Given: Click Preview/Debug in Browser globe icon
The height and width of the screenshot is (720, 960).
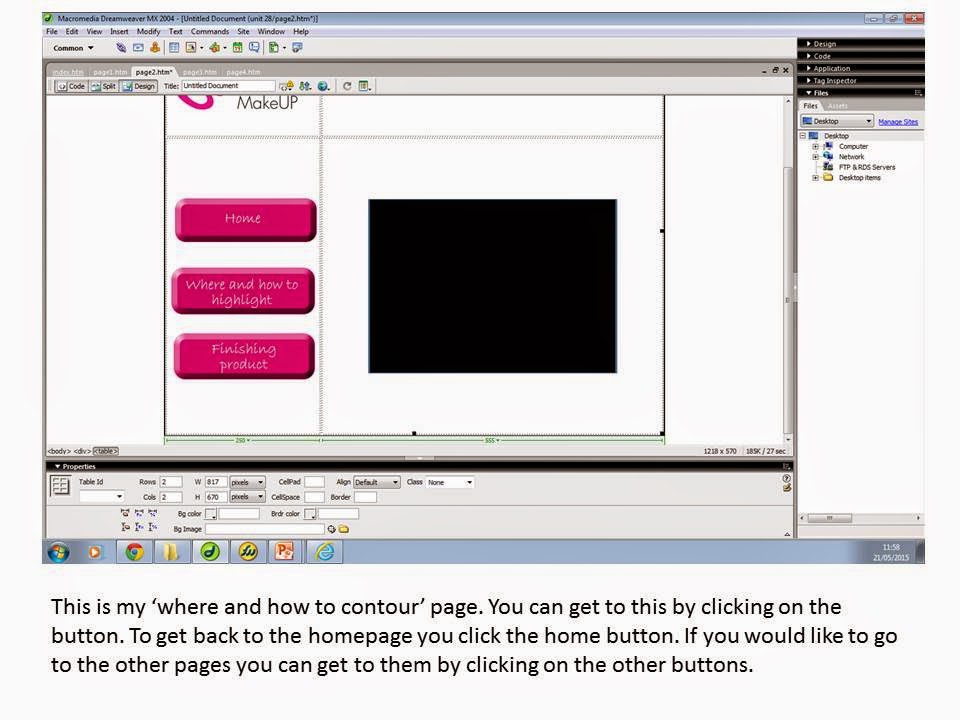Looking at the screenshot, I should 323,86.
